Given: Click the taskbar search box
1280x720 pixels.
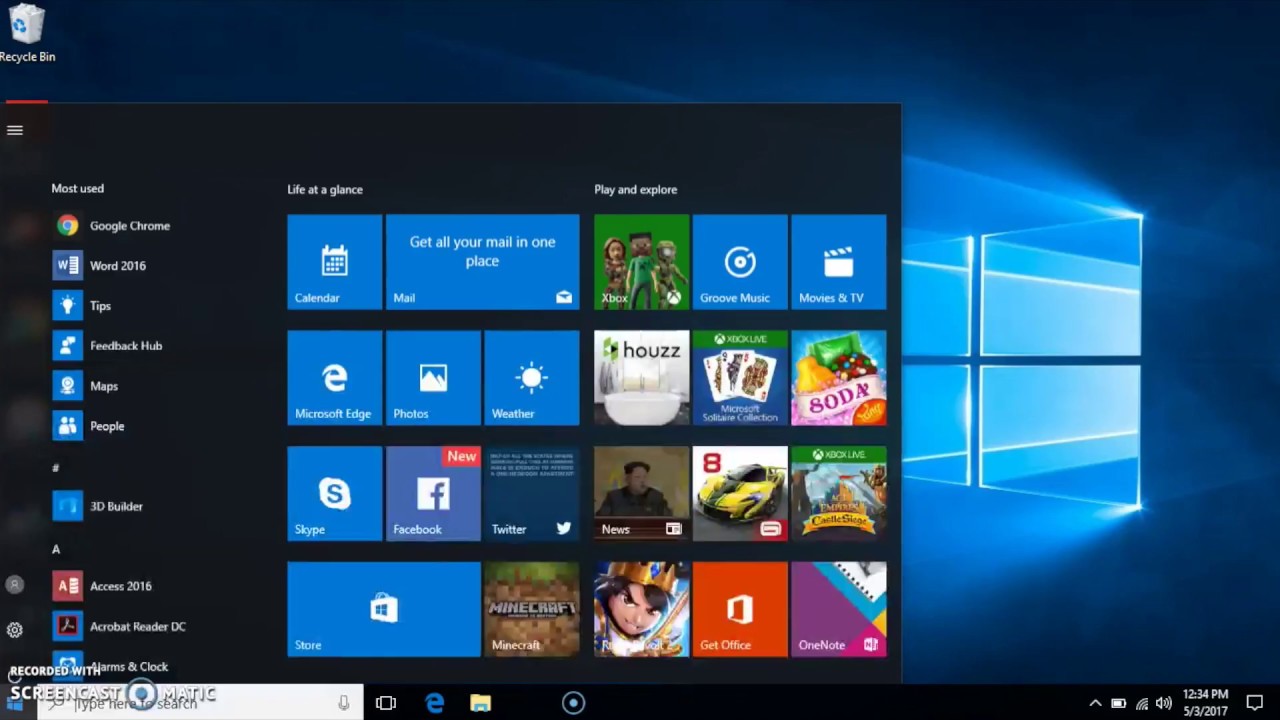Looking at the screenshot, I should (200, 703).
